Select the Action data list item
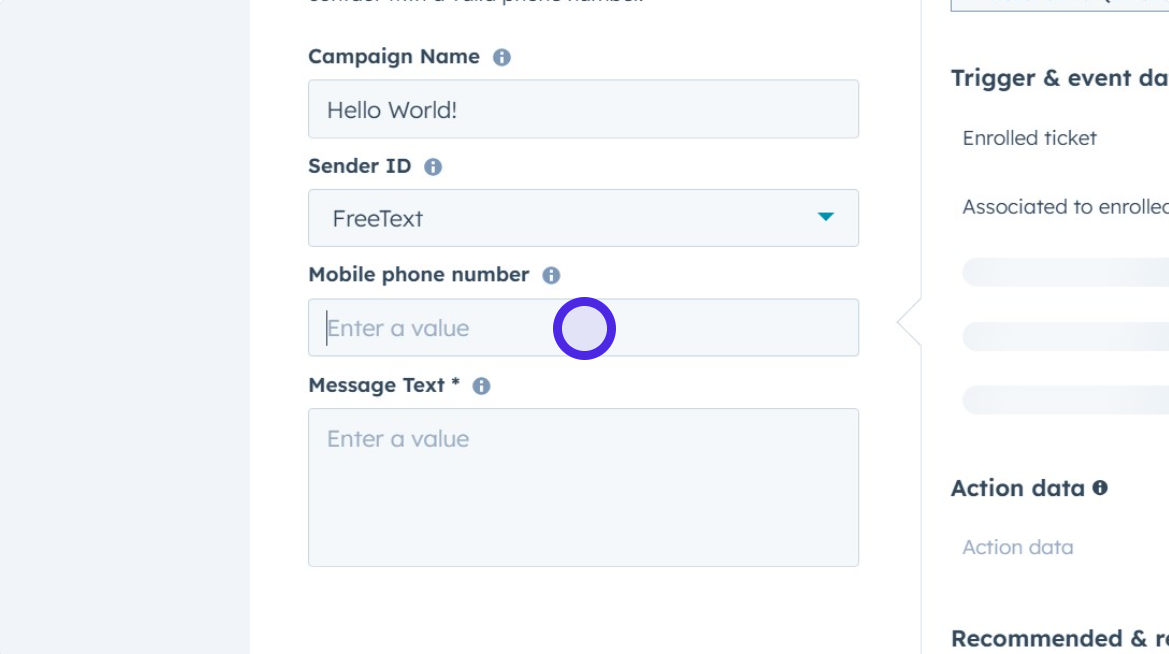Viewport: 1169px width, 654px height. tap(1017, 547)
